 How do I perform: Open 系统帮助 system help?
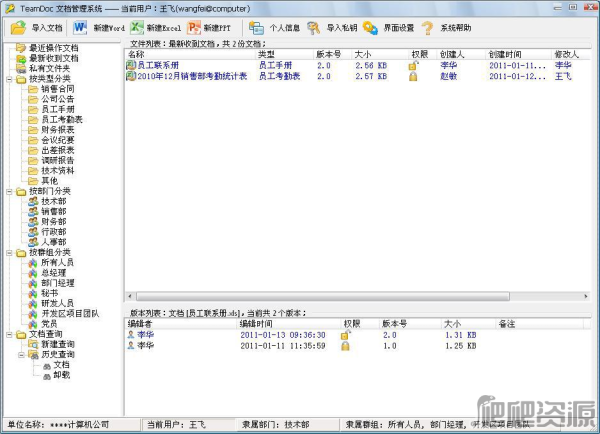(427, 28)
